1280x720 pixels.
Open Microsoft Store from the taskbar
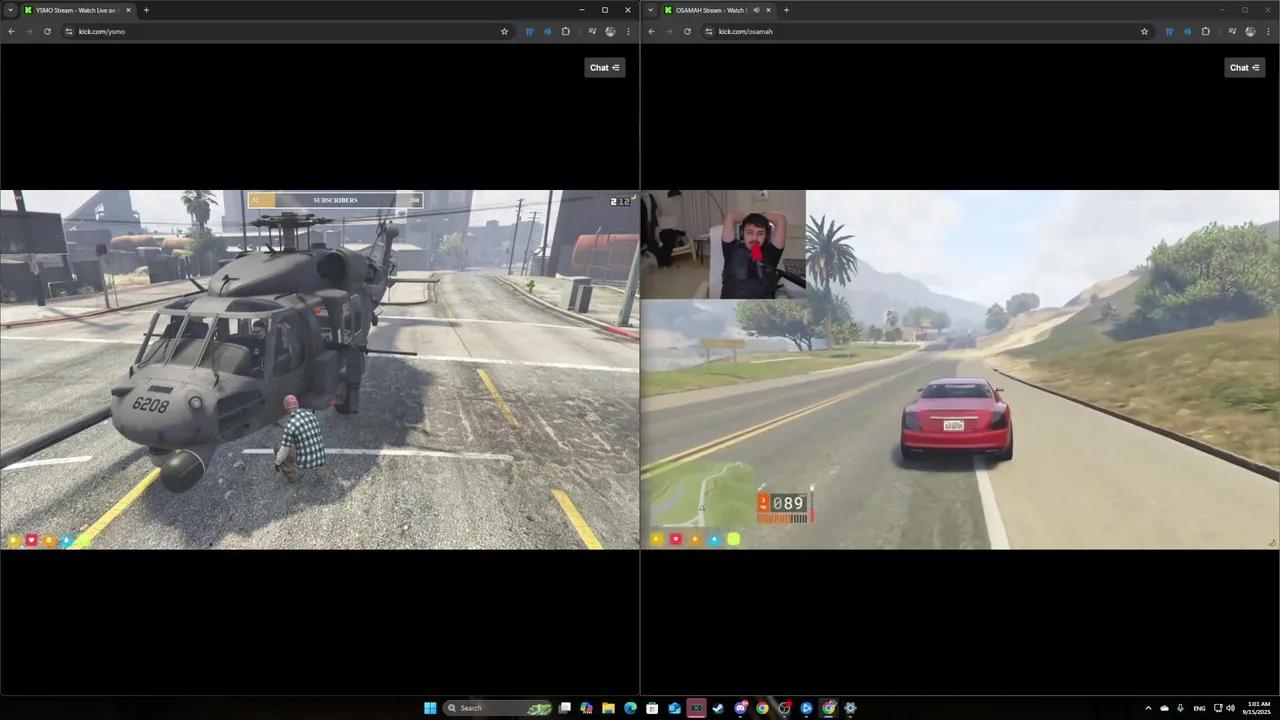point(652,708)
